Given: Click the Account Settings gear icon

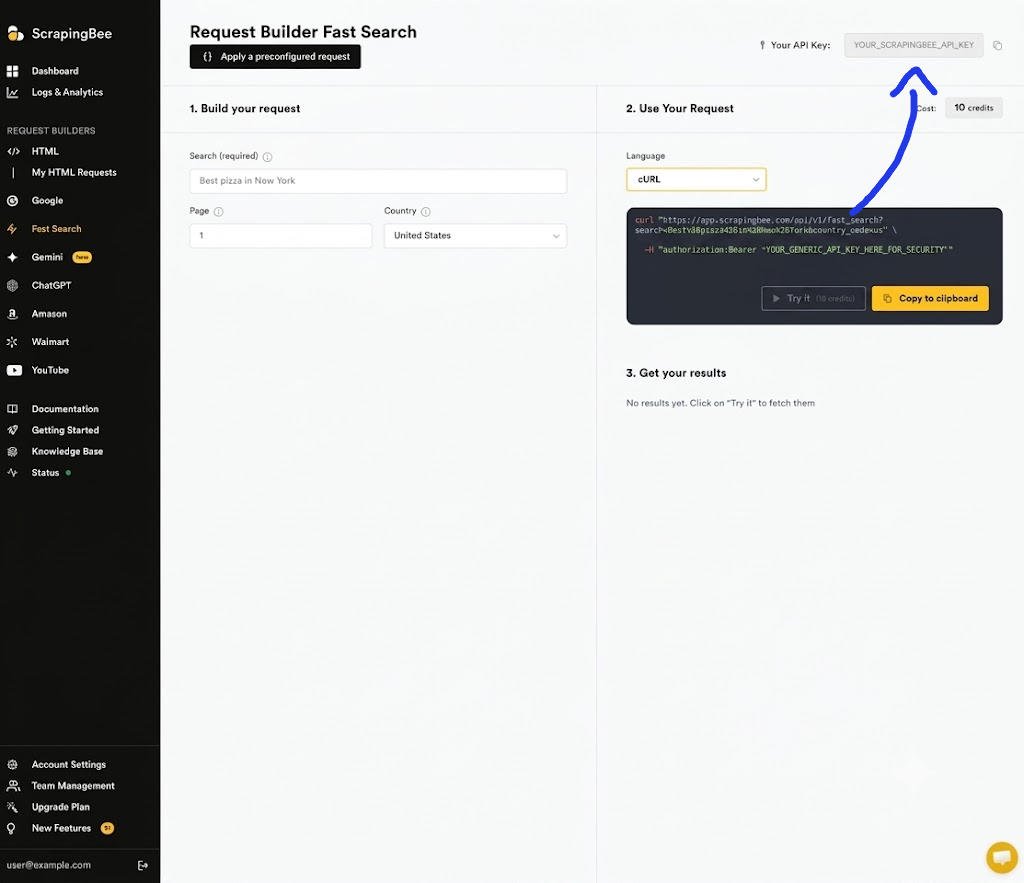Looking at the screenshot, I should tap(12, 764).
